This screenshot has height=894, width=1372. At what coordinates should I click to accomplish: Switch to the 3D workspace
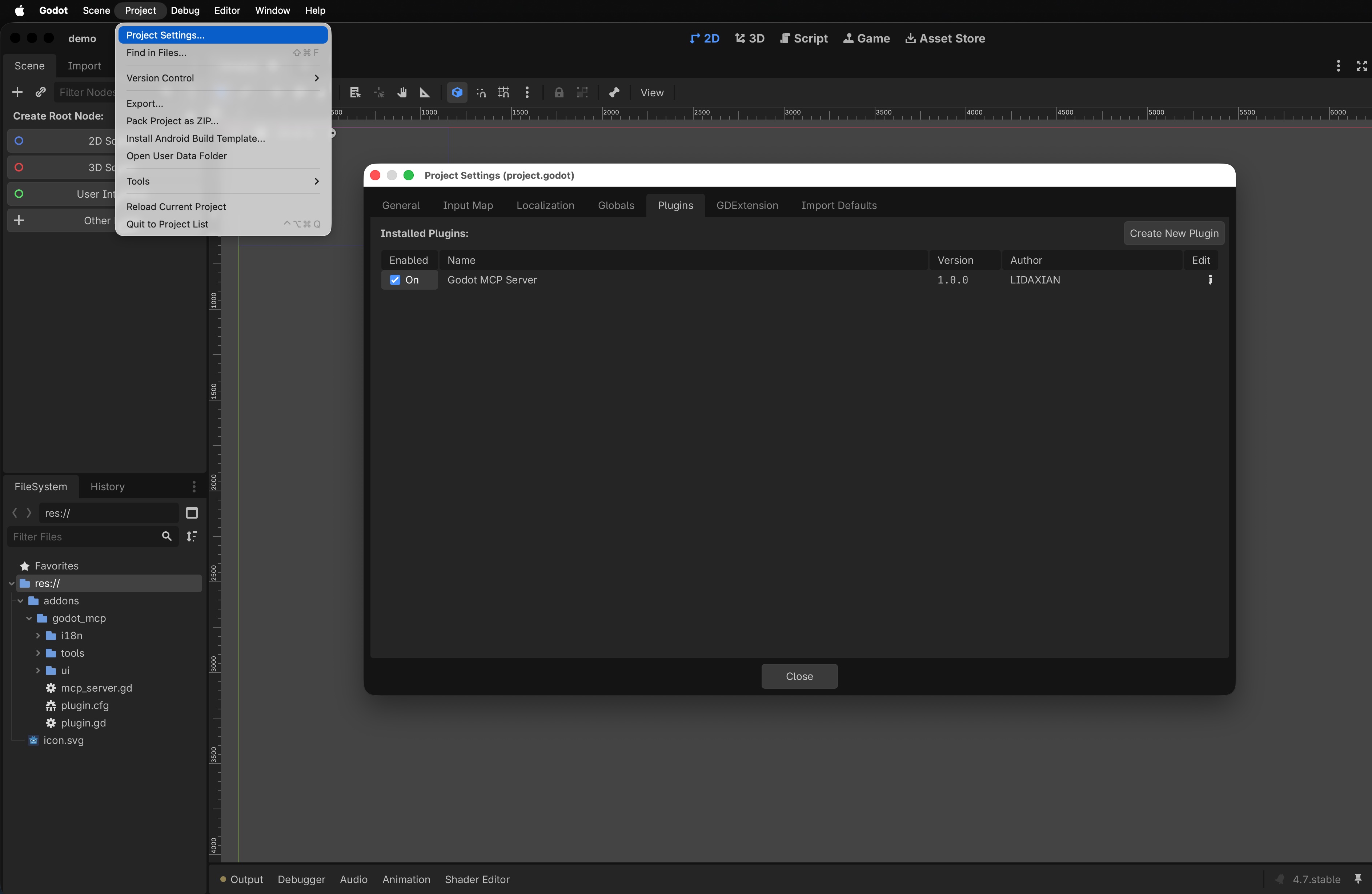pyautogui.click(x=749, y=39)
